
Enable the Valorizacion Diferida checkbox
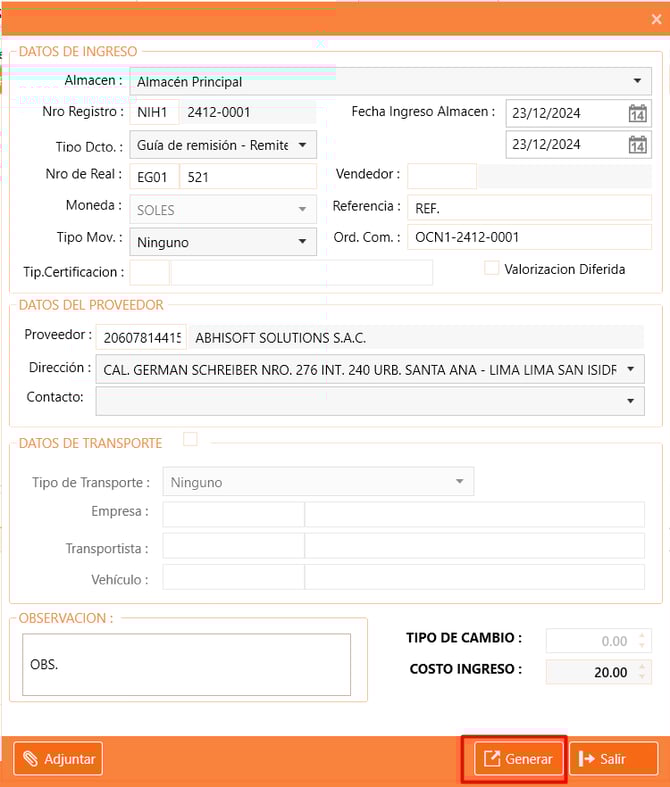[491, 268]
